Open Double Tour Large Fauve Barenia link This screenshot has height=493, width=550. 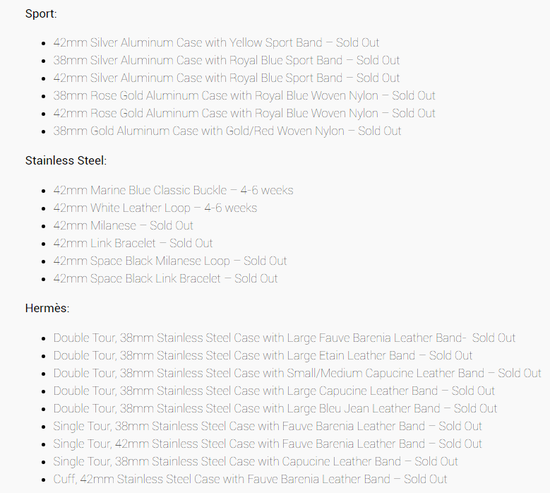click(x=284, y=338)
